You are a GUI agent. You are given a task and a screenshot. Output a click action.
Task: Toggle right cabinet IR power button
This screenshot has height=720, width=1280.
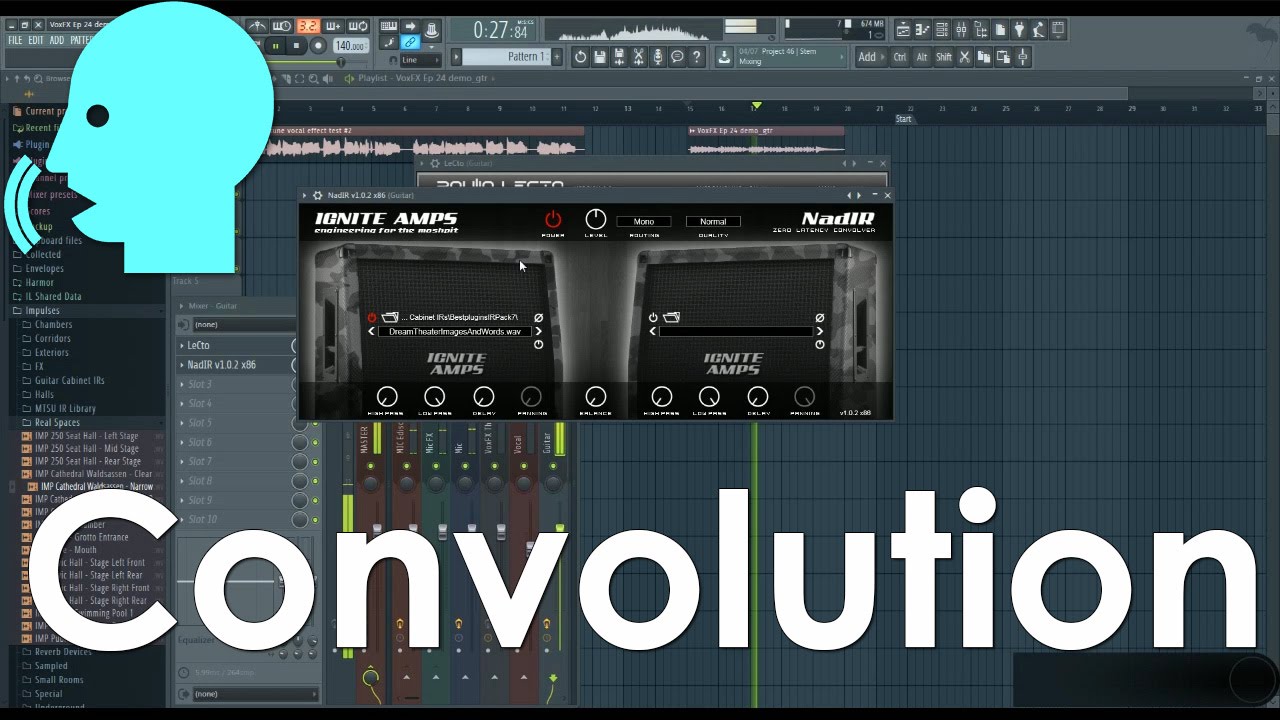[653, 318]
